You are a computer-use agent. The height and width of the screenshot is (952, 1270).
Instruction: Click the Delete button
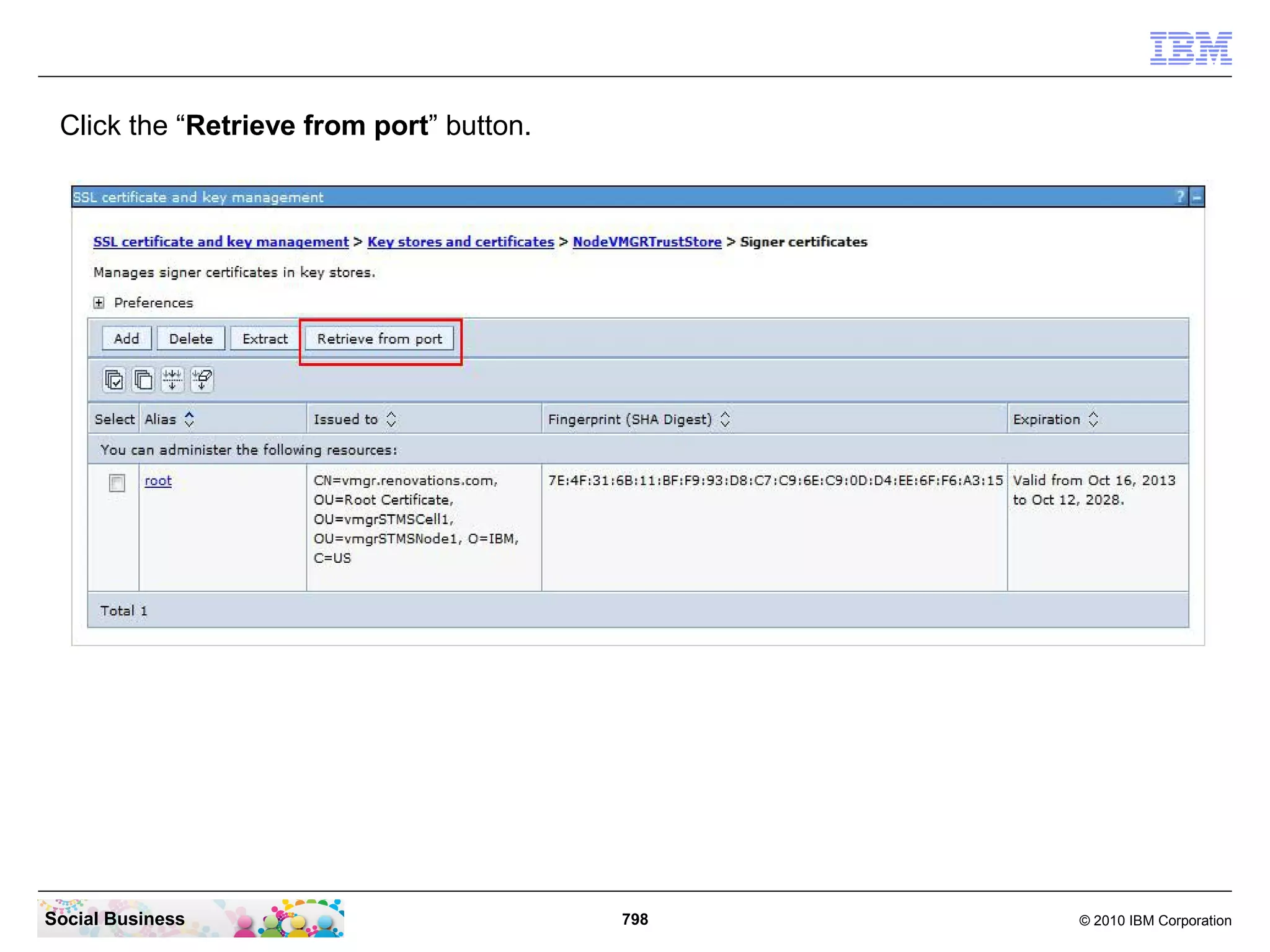190,339
